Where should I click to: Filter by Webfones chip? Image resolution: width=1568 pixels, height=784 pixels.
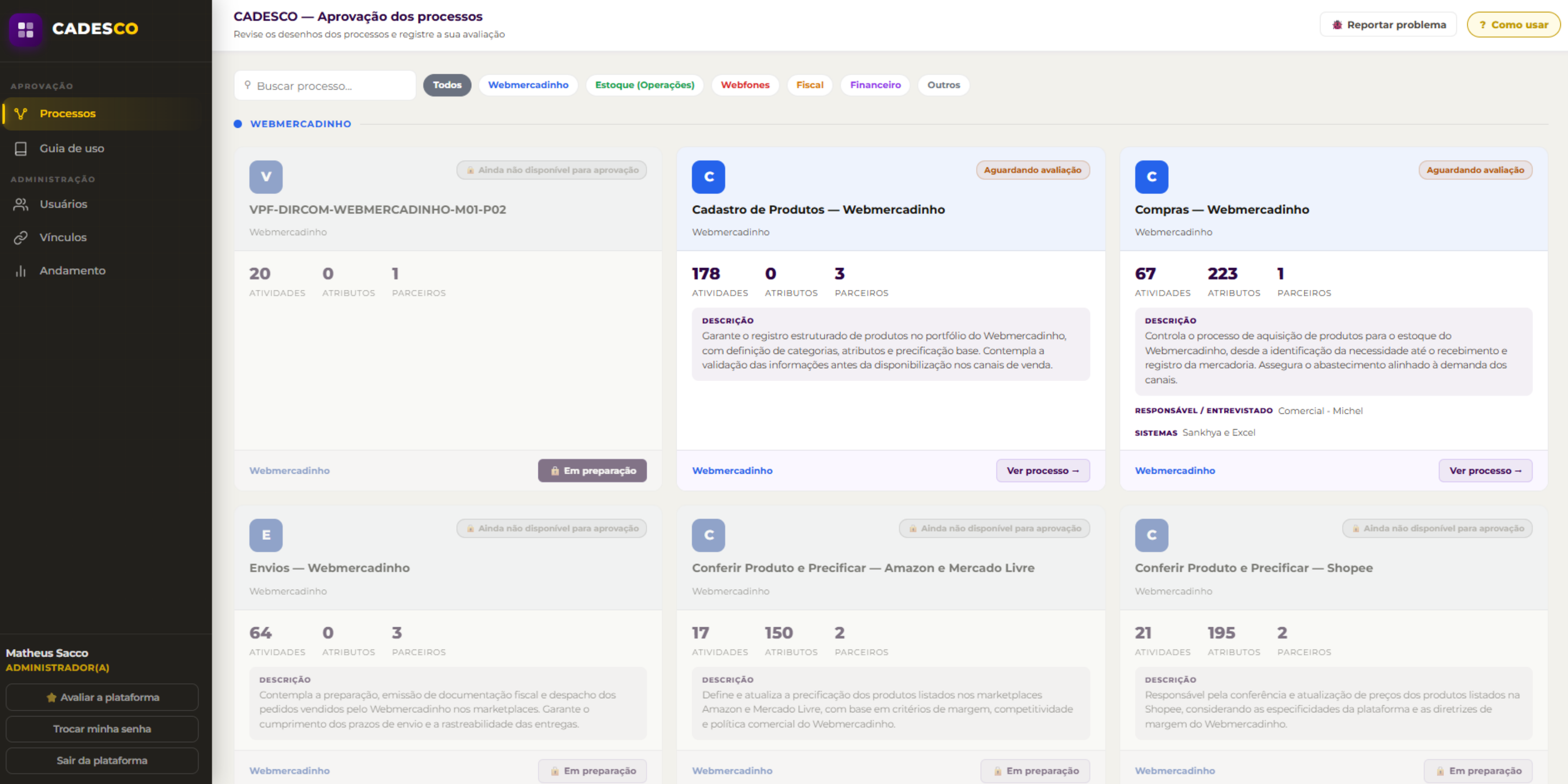click(x=745, y=85)
